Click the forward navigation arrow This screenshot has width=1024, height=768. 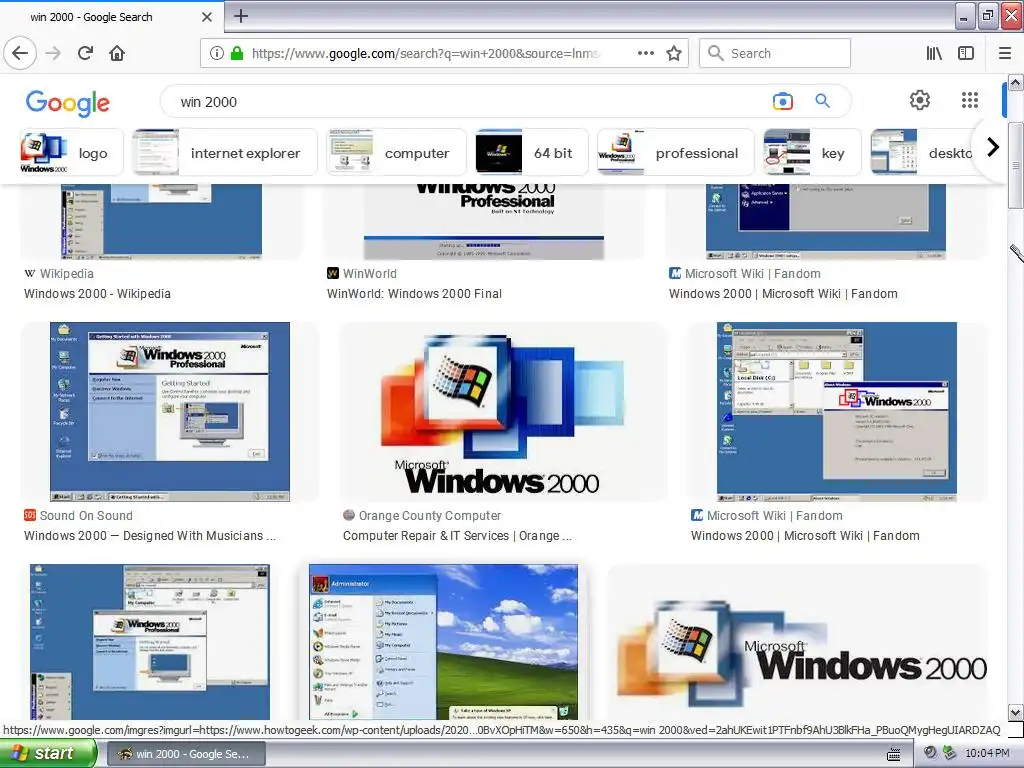click(x=54, y=53)
